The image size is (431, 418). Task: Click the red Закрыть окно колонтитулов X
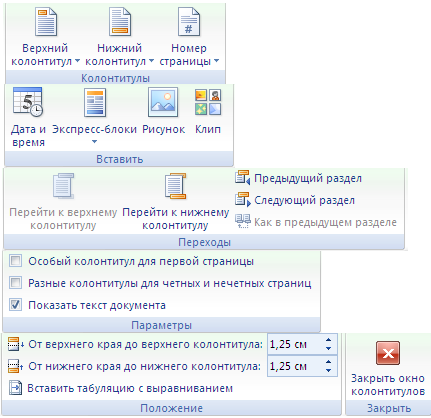pos(388,353)
